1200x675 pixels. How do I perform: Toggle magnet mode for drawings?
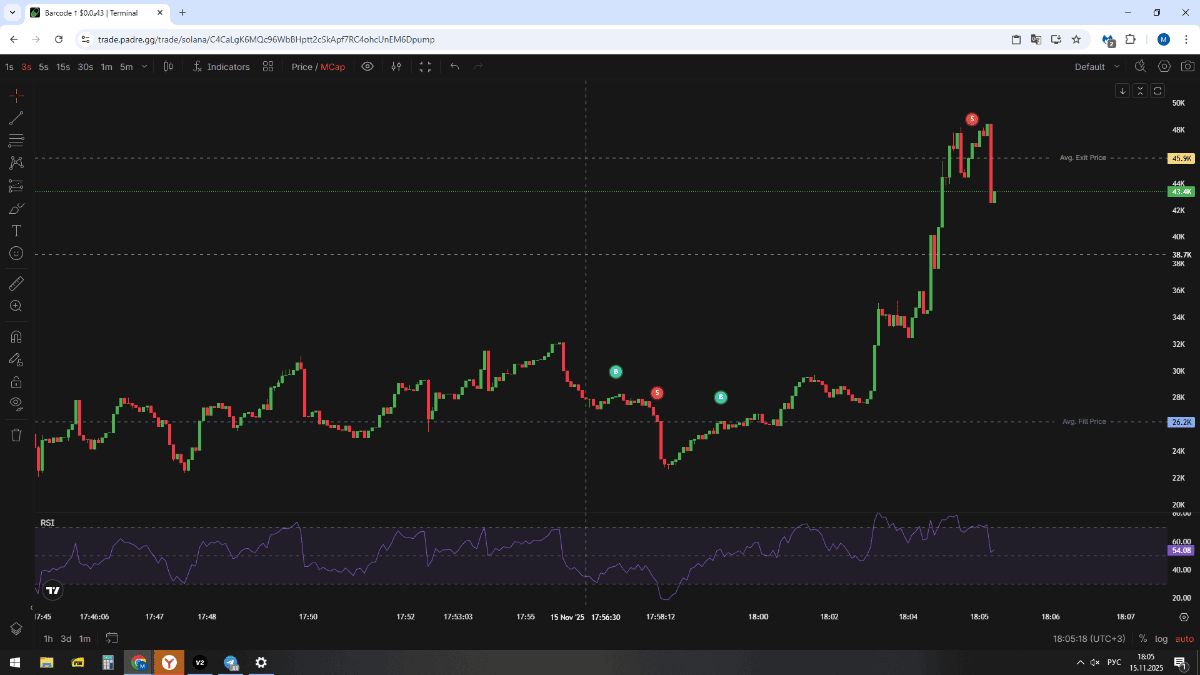click(x=16, y=337)
